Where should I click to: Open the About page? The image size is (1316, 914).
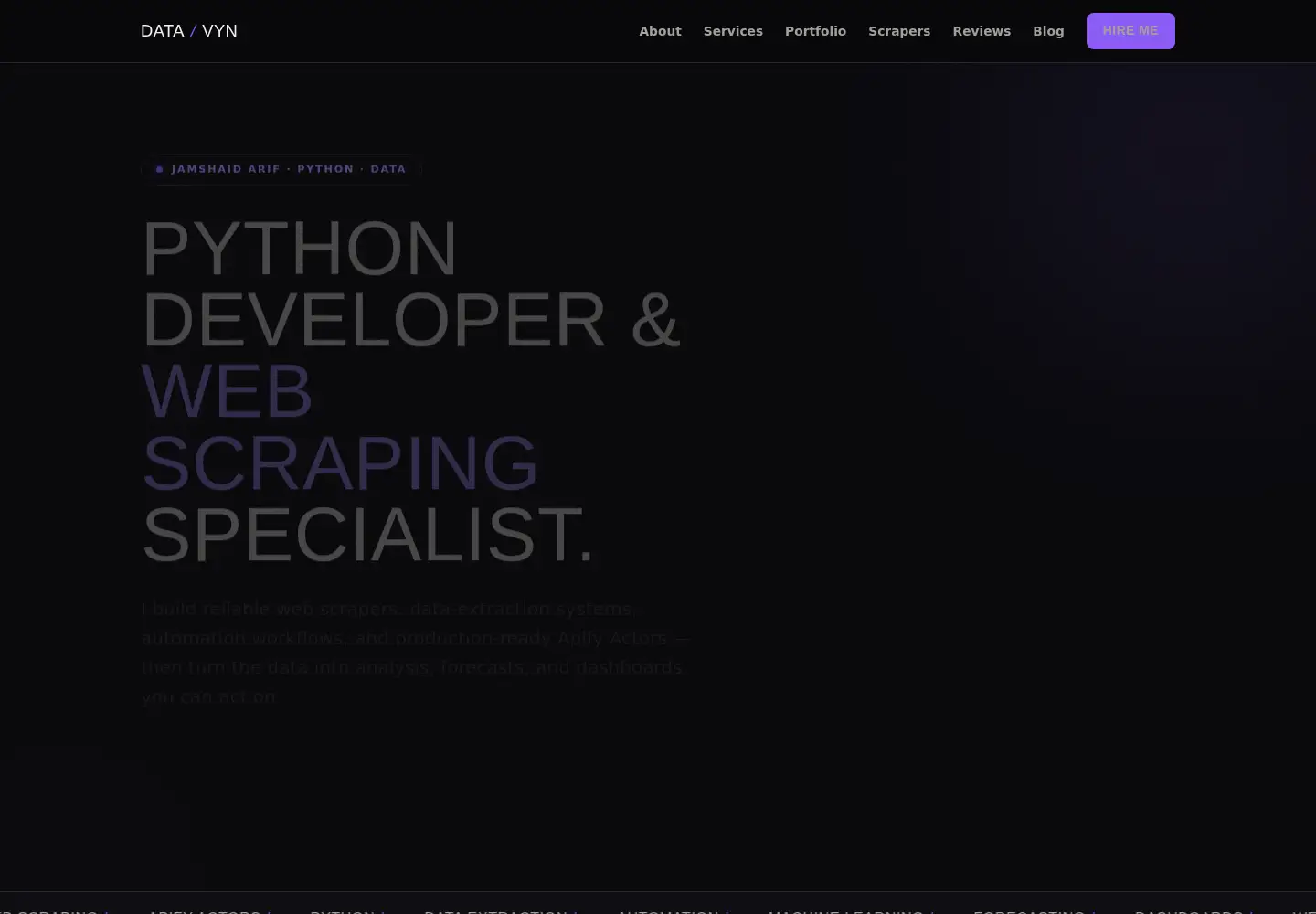pos(660,31)
